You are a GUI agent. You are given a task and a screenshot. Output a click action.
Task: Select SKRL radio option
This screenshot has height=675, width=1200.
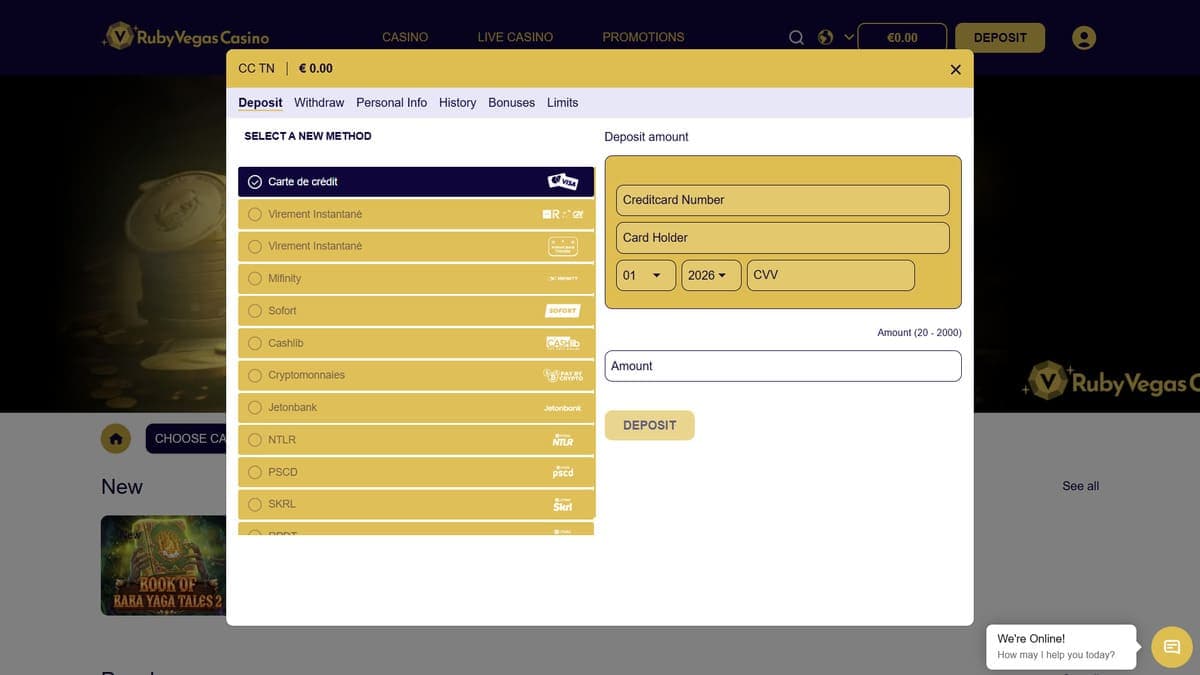pos(255,504)
